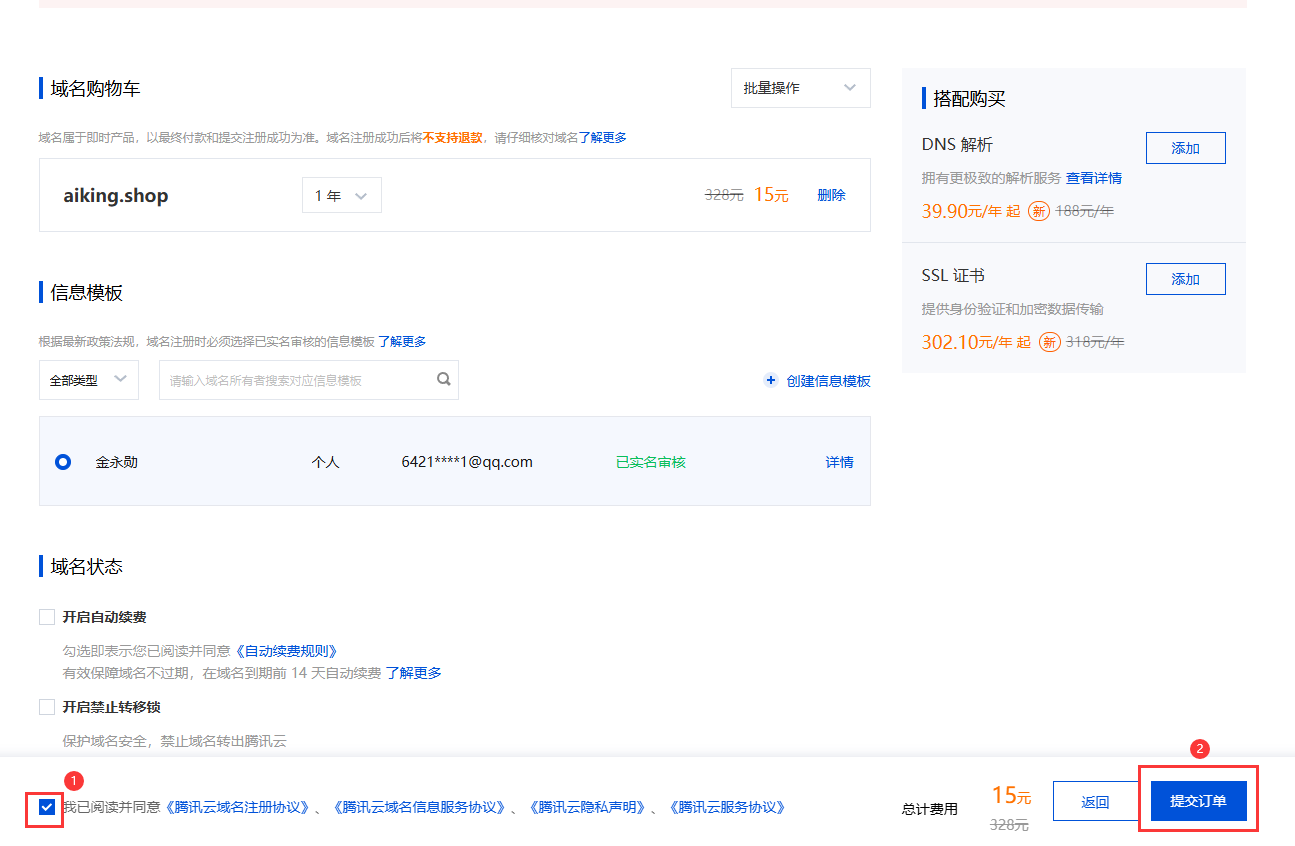Click the 15元 price in cart row
Image resolution: width=1295 pixels, height=846 pixels.
tap(771, 195)
